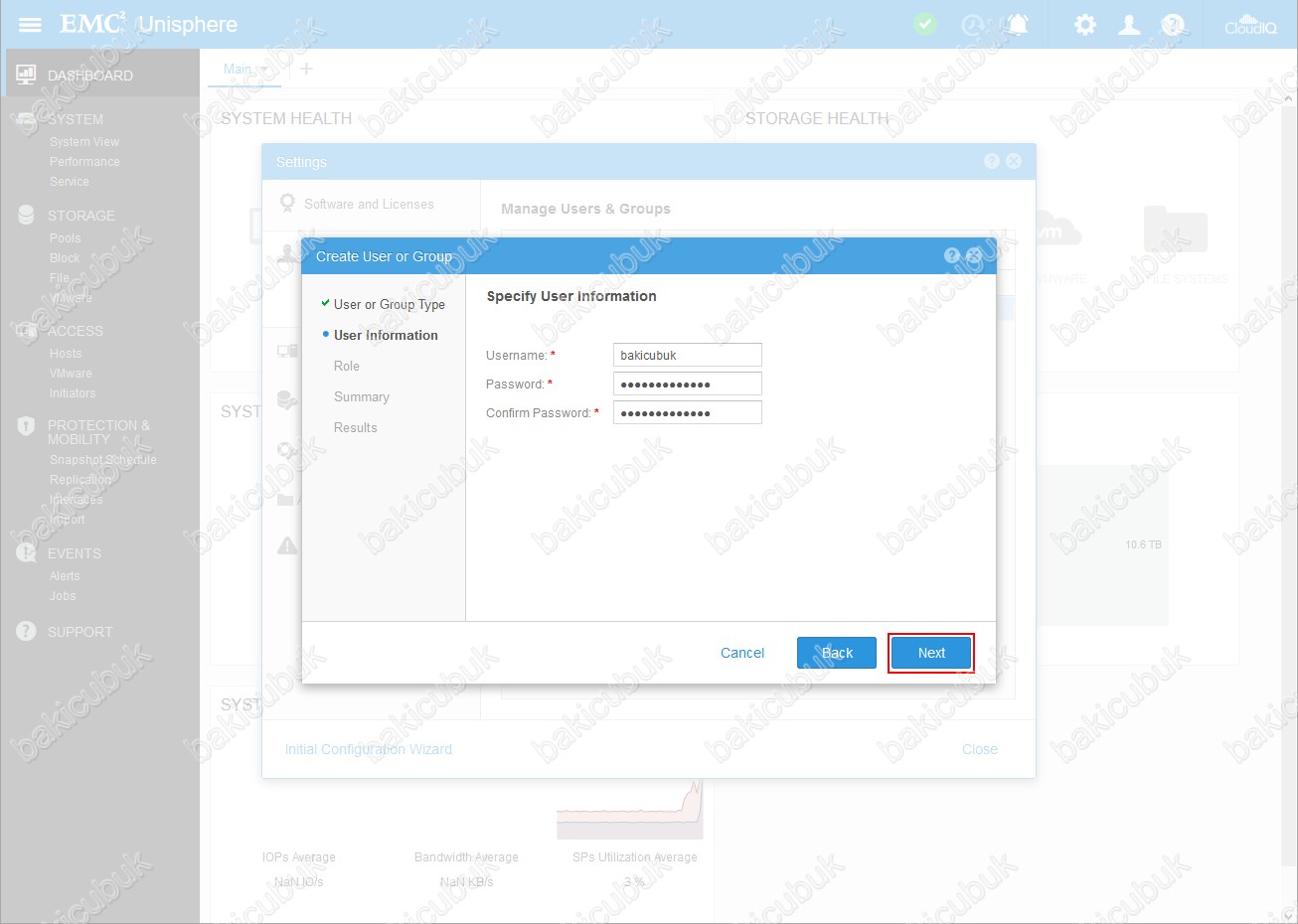Open Pools under Storage
The width and height of the screenshot is (1298, 924).
click(x=66, y=238)
